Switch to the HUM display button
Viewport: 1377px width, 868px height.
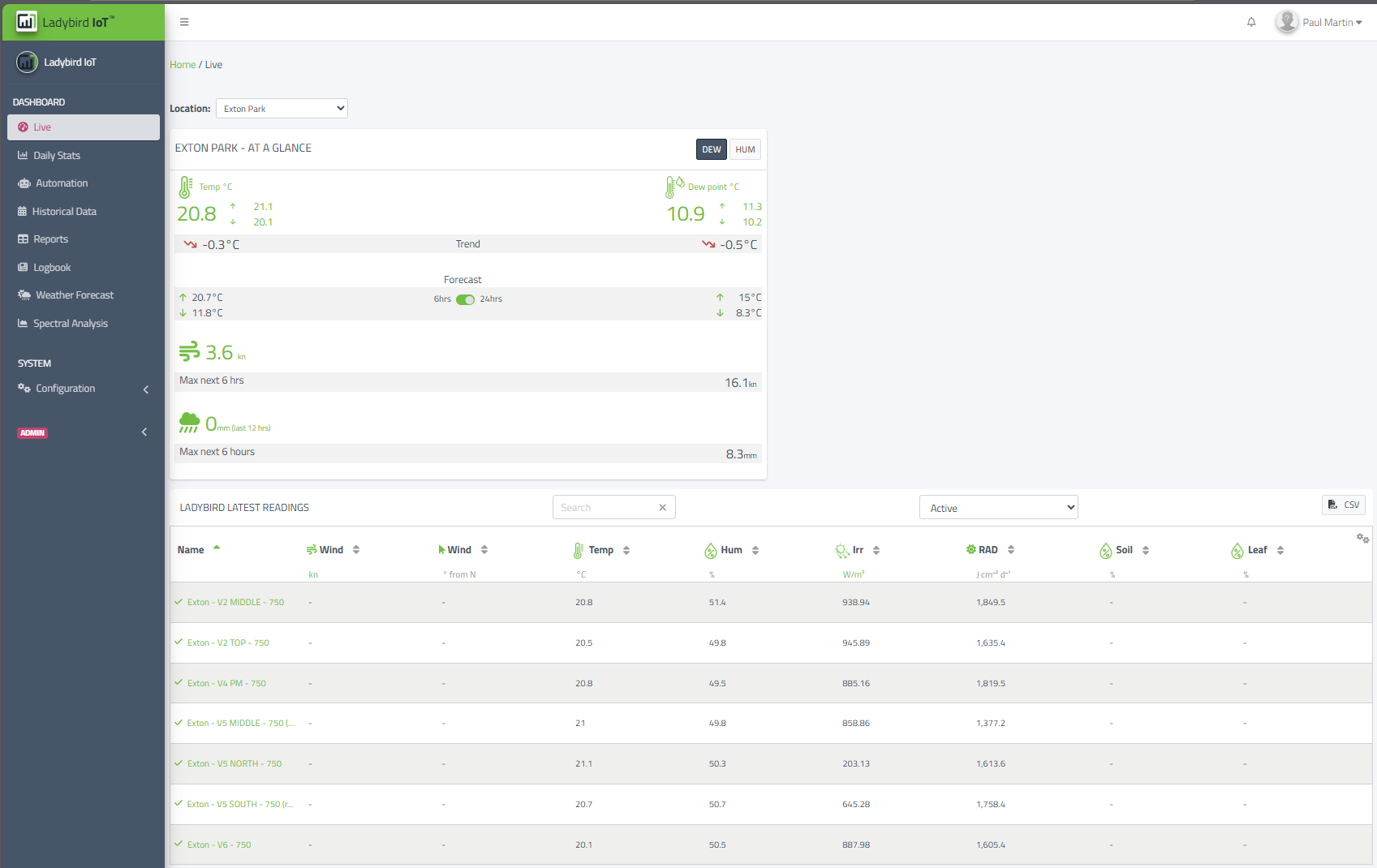745,149
